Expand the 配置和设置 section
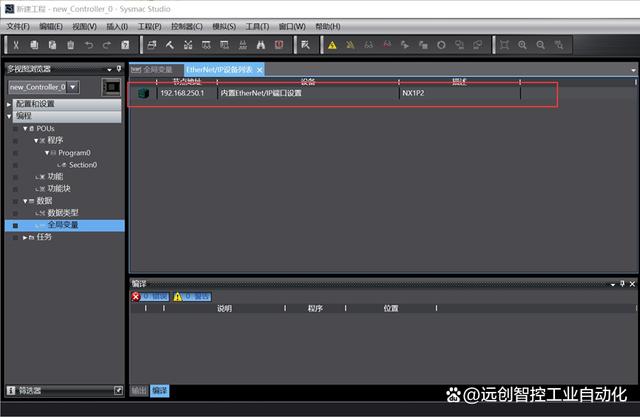Screen dimensions: 640x417 pyautogui.click(x=9, y=104)
